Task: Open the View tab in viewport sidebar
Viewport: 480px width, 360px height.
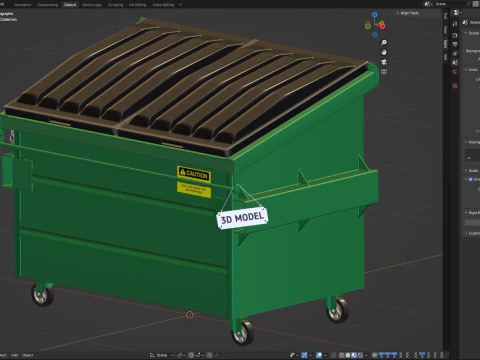Action: (445, 29)
